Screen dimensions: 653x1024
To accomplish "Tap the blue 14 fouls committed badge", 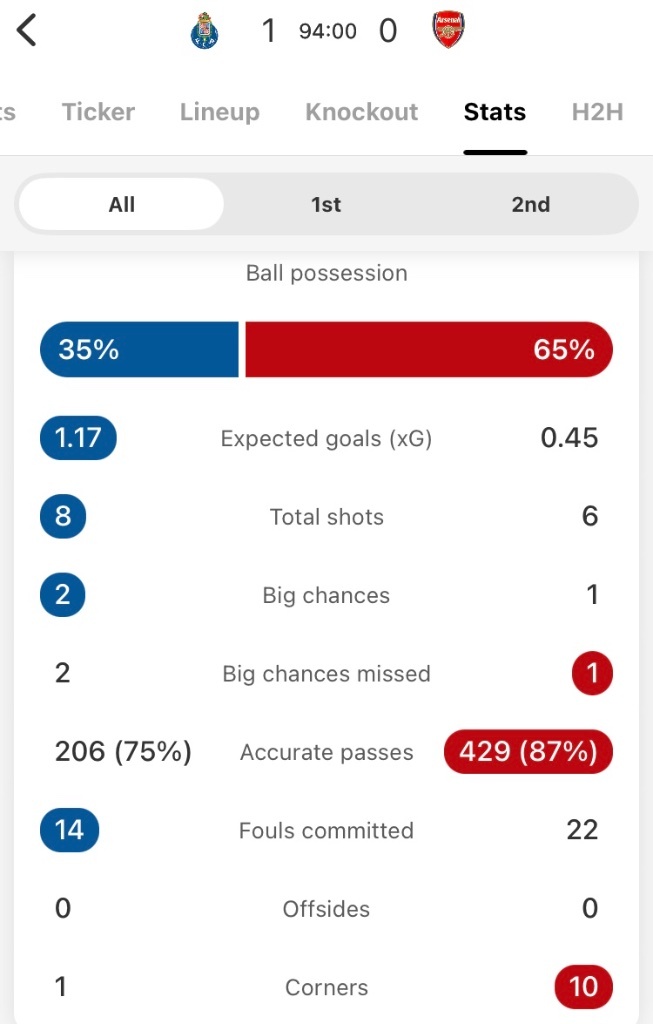I will [70, 830].
